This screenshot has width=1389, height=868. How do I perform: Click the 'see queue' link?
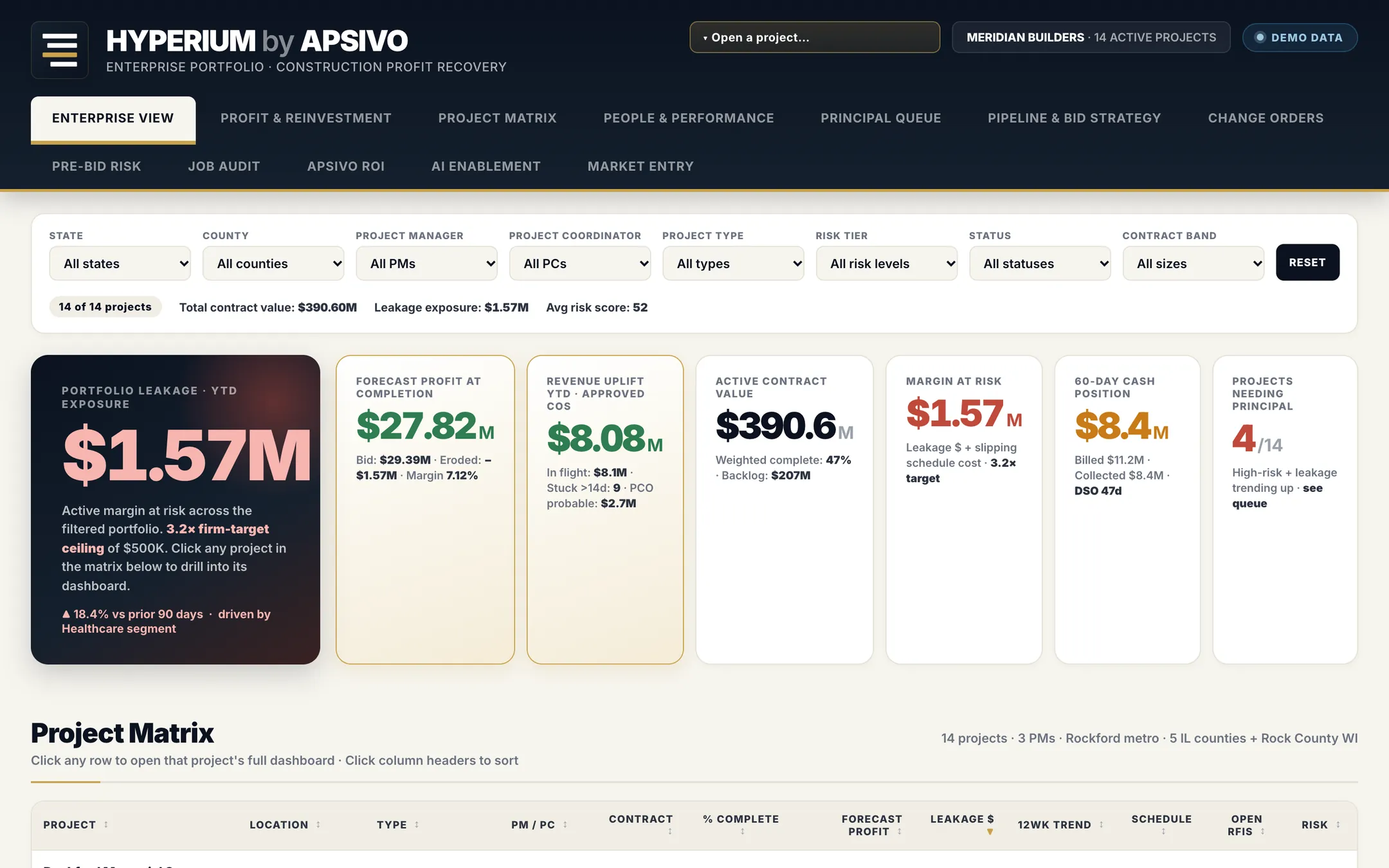click(x=1277, y=496)
